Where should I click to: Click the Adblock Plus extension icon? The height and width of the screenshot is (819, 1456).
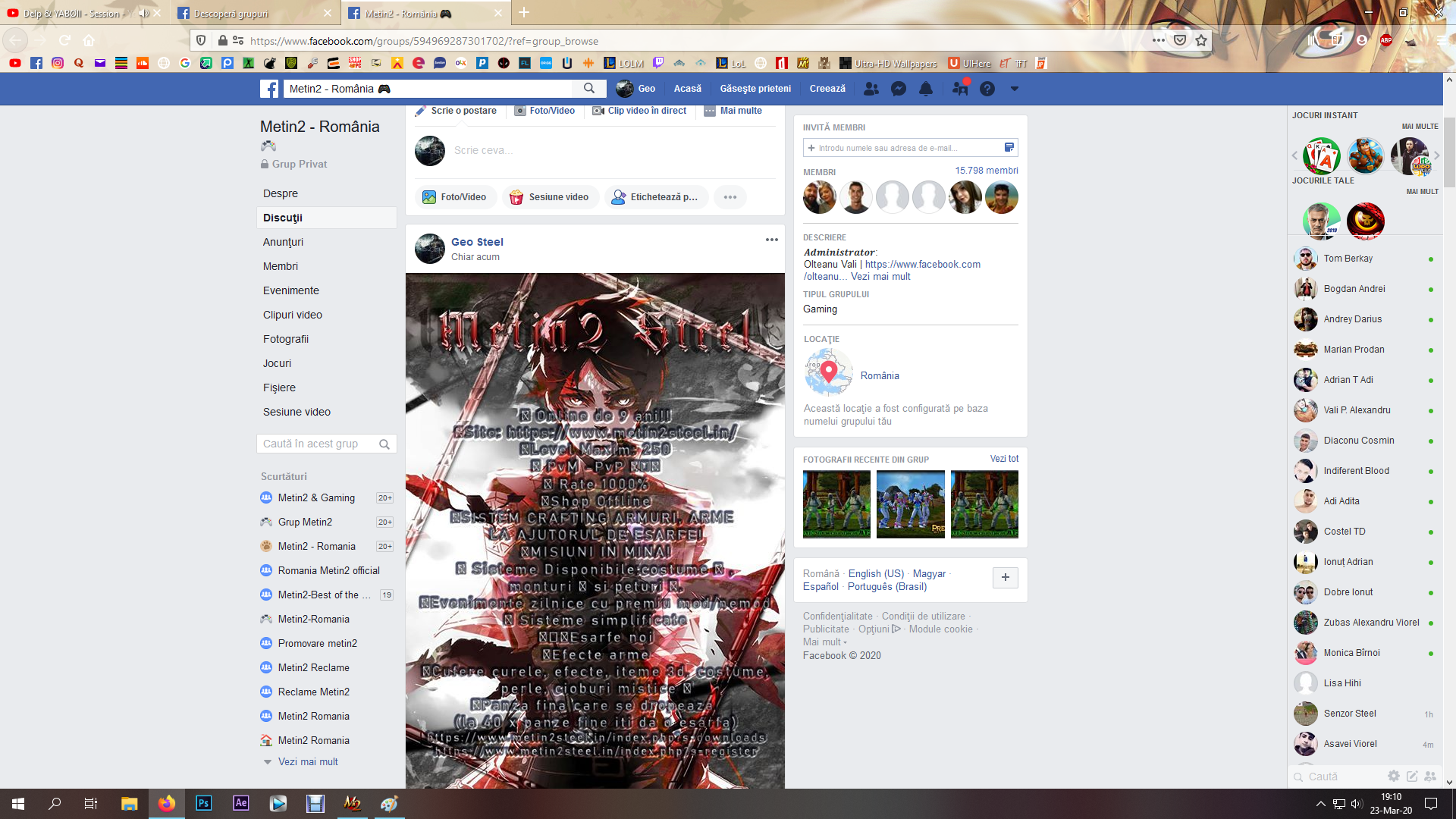[1386, 40]
